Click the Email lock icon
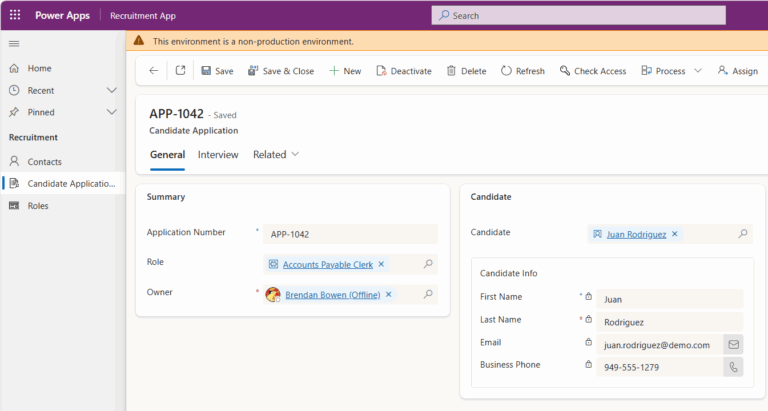The height and width of the screenshot is (411, 768). pyautogui.click(x=589, y=342)
